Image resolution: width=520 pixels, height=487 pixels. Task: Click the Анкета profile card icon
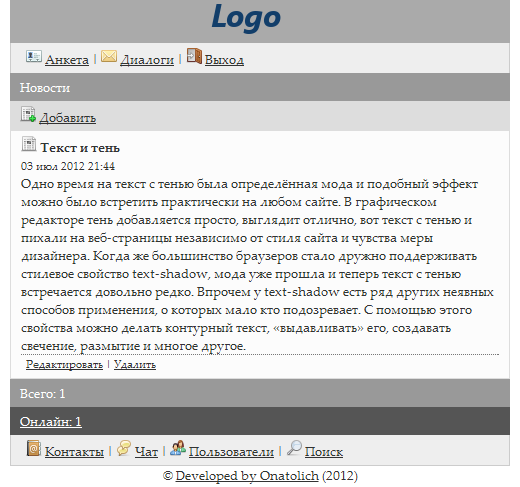point(34,57)
